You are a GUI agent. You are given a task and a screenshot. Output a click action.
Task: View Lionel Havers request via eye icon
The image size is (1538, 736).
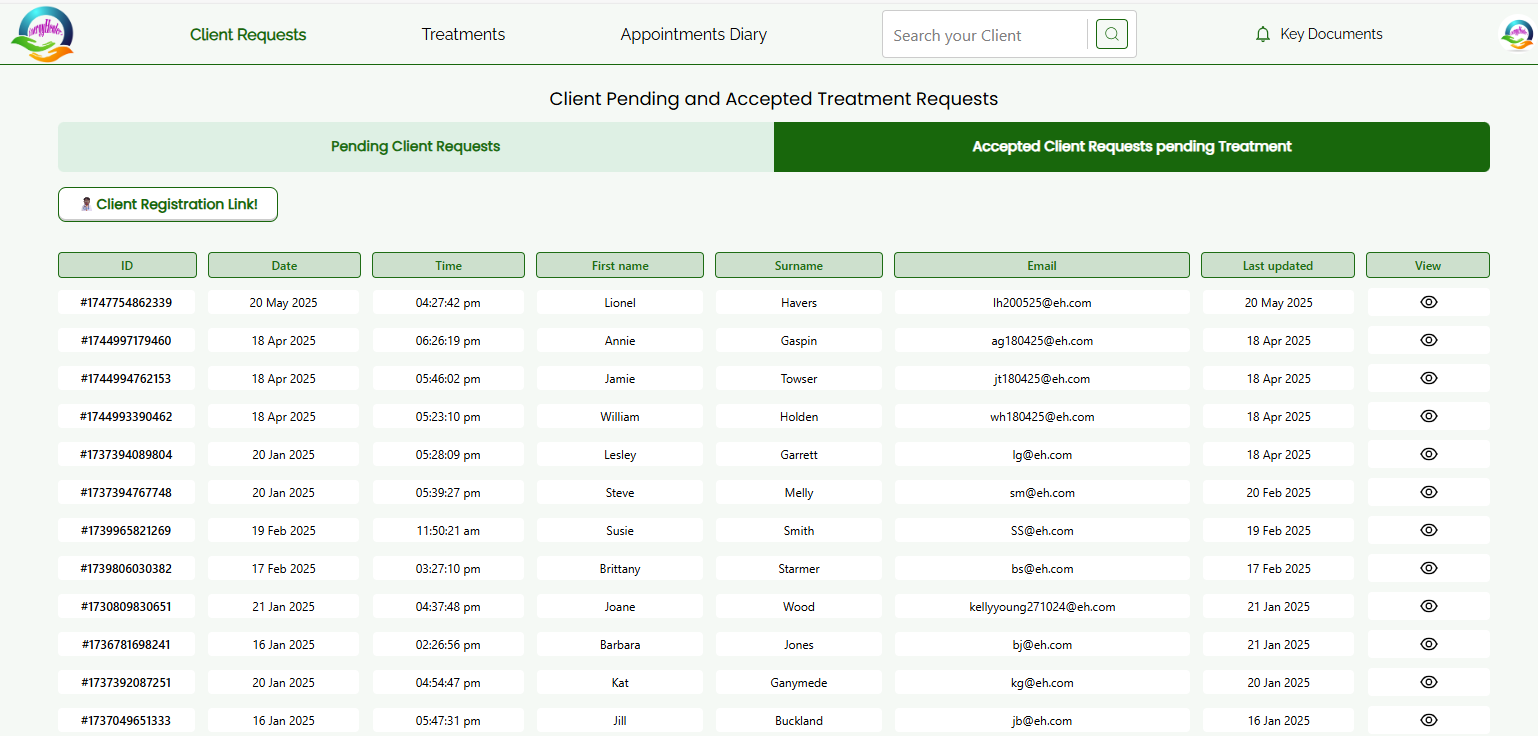1429,302
